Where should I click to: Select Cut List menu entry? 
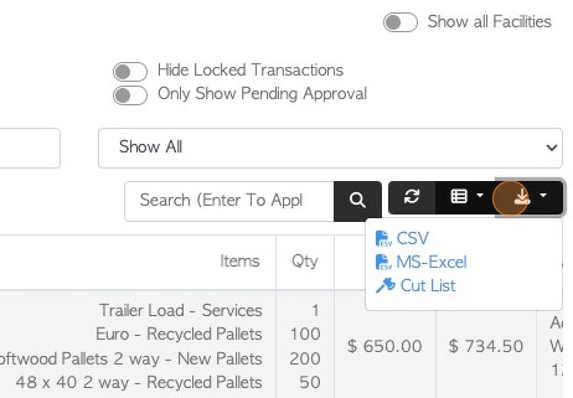[428, 285]
